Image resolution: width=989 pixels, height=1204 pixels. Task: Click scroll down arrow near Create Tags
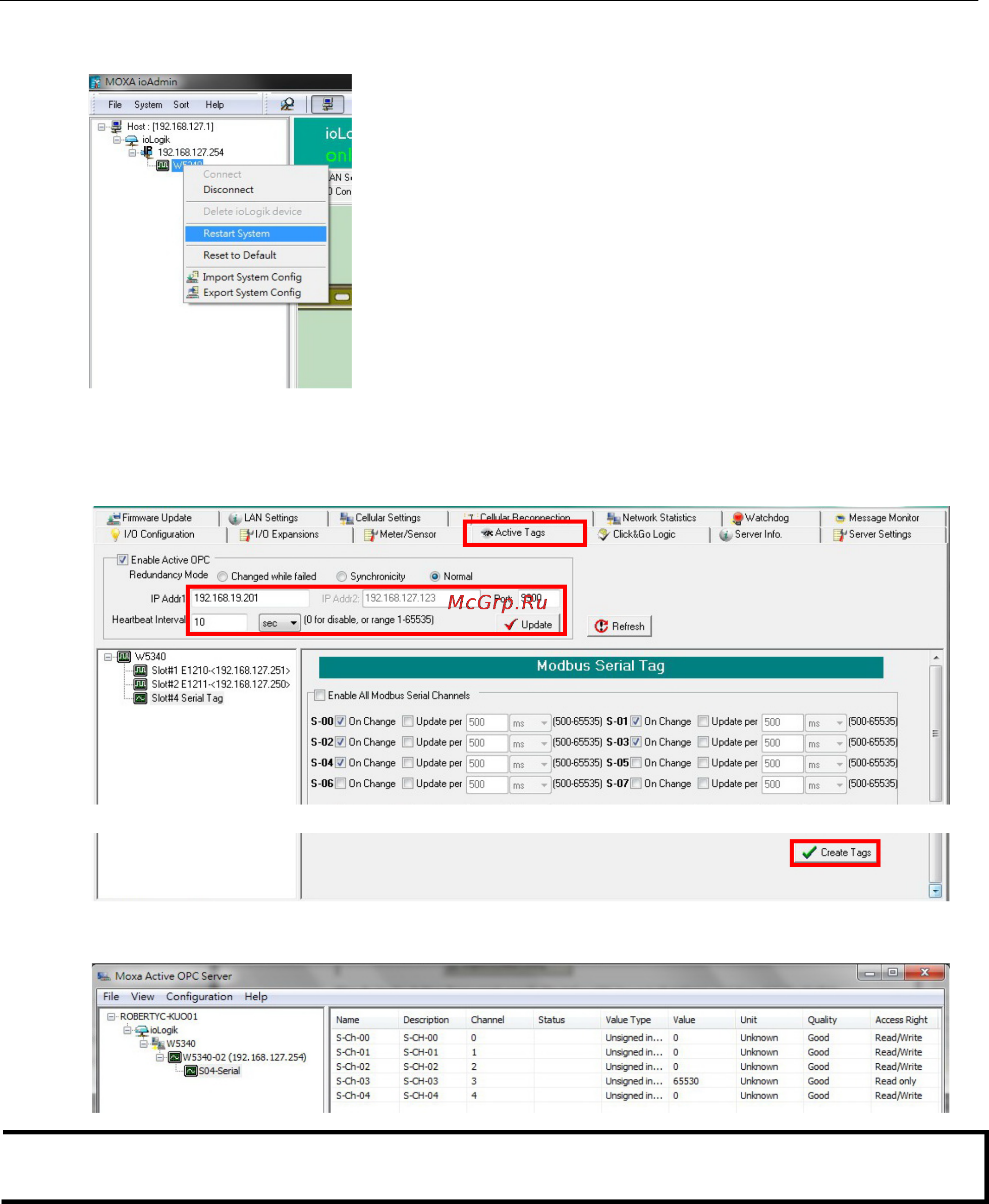[935, 891]
